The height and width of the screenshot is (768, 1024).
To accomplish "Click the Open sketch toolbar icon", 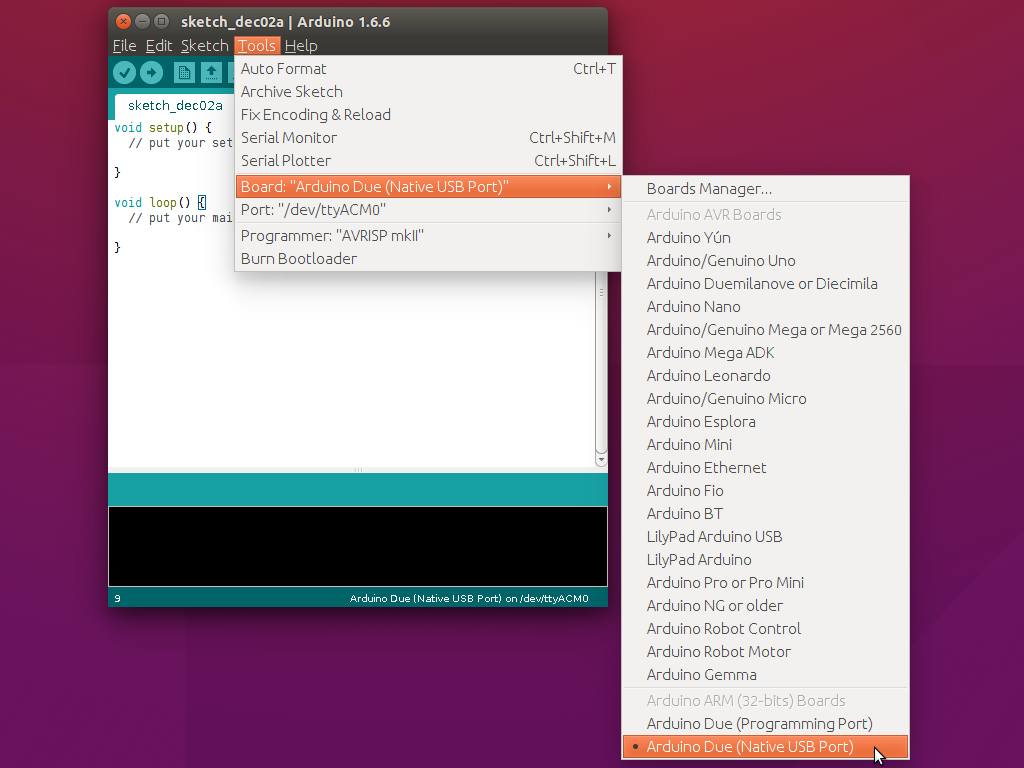I will 211,72.
